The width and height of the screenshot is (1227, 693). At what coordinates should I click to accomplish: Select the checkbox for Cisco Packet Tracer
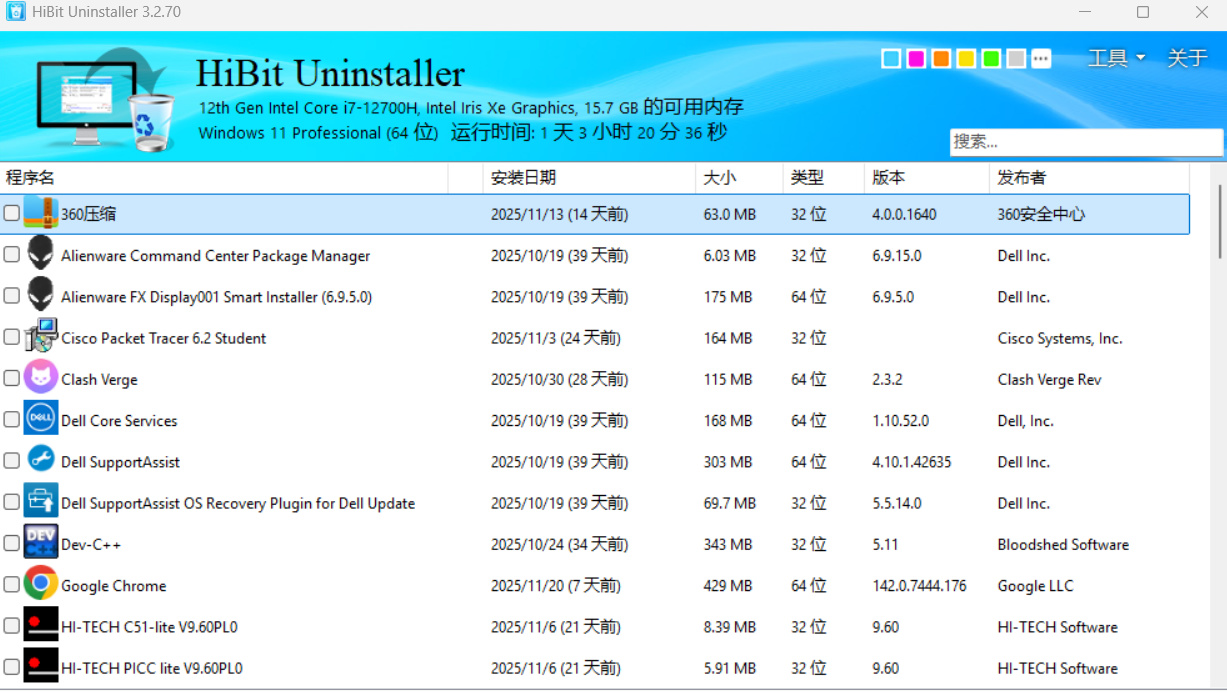click(11, 337)
